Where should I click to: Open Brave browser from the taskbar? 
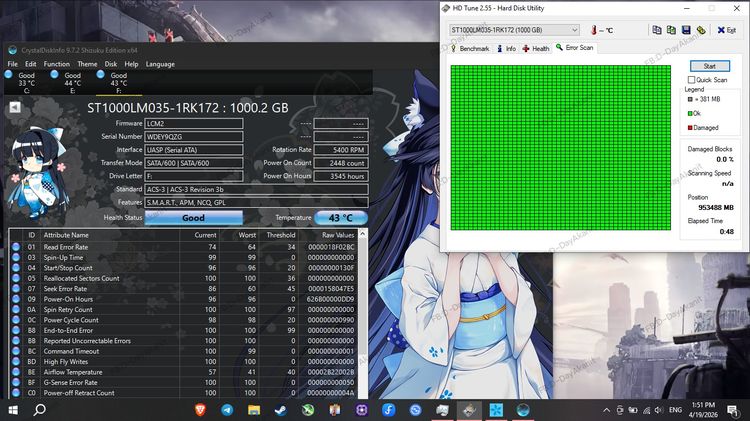tap(200, 410)
